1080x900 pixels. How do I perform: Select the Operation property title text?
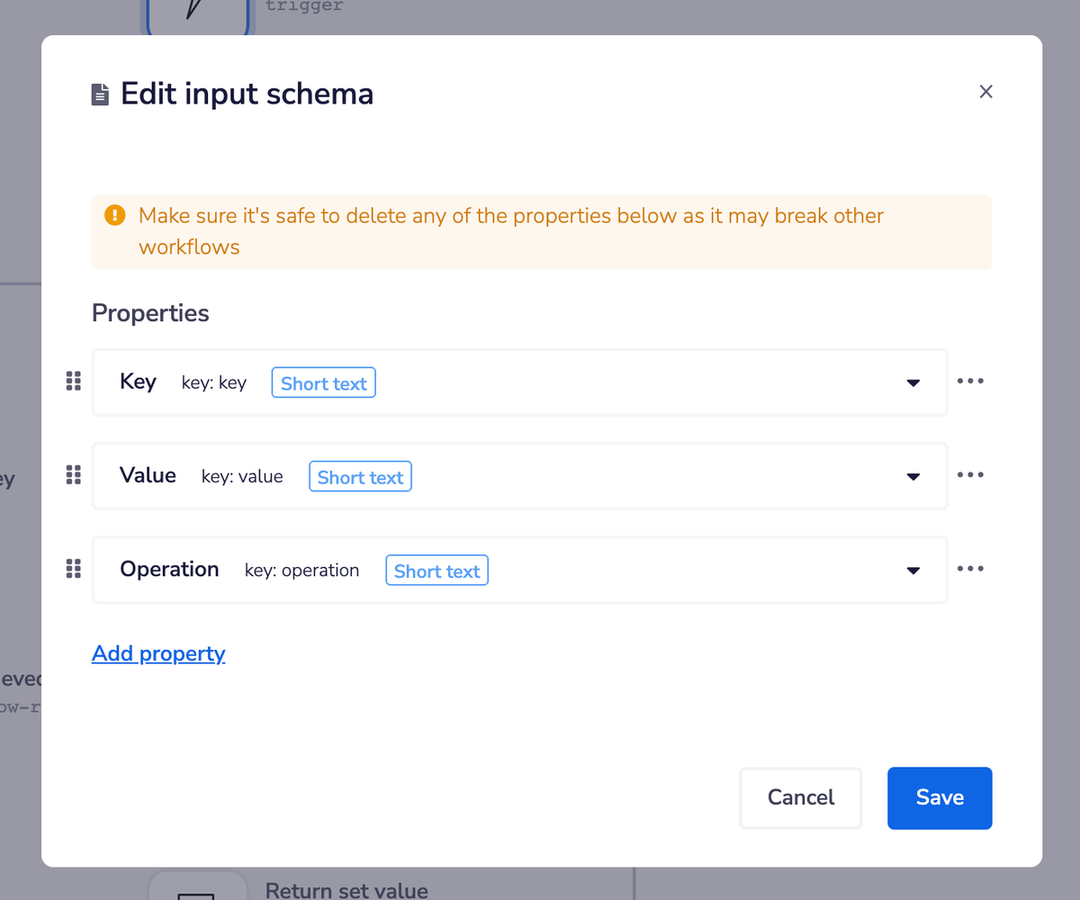click(169, 570)
